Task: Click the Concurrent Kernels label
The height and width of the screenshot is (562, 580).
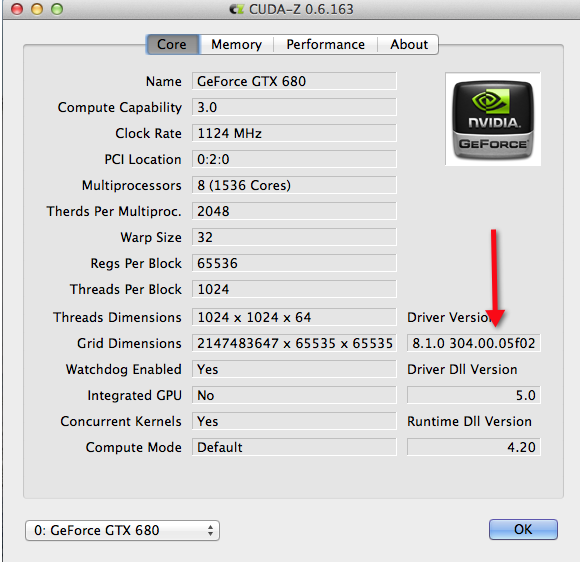Action: (121, 421)
